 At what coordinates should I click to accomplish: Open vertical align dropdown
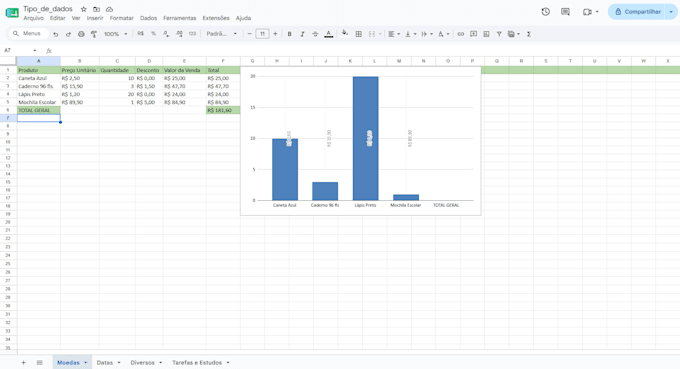click(x=410, y=34)
